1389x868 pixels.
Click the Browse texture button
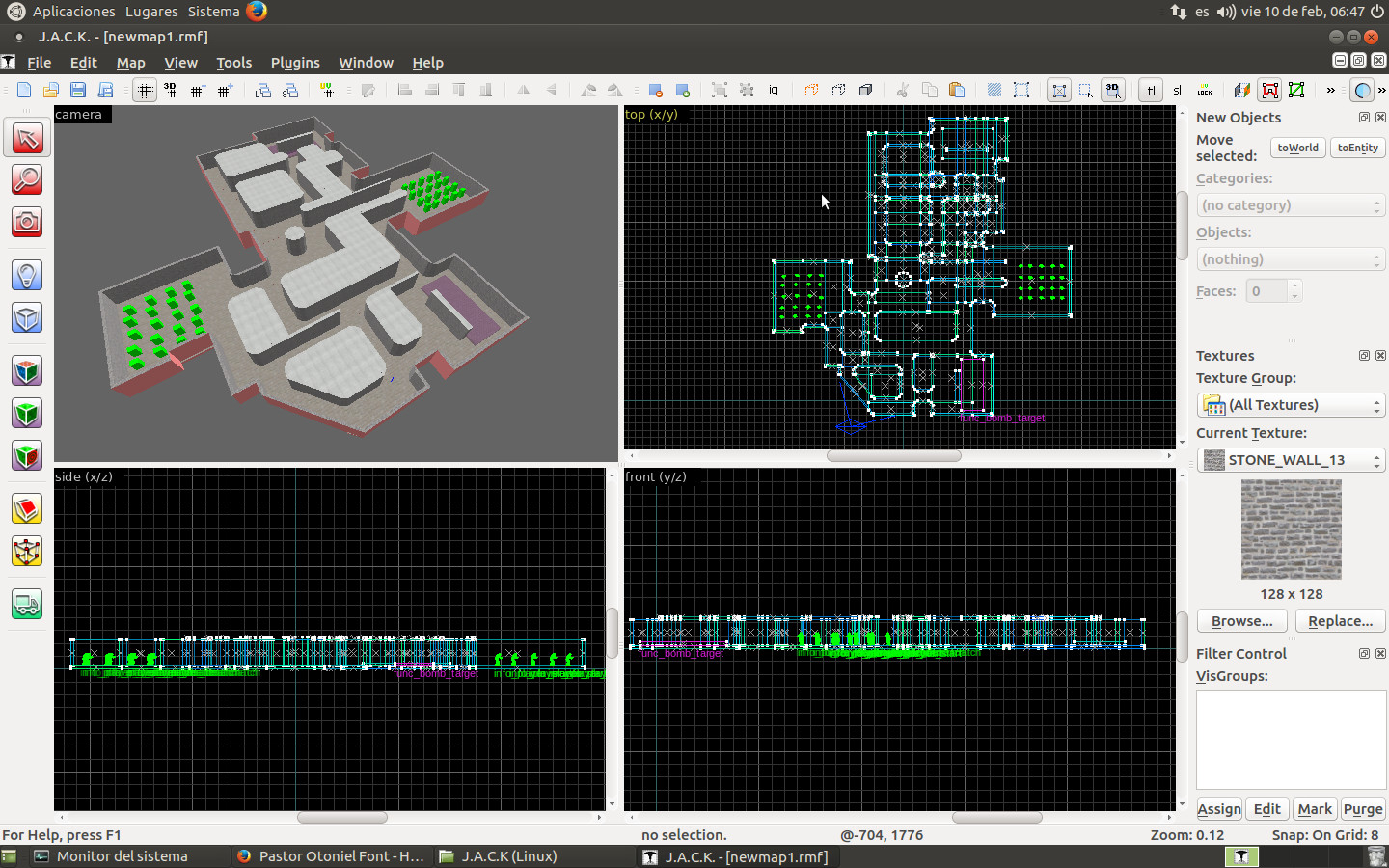1241,621
